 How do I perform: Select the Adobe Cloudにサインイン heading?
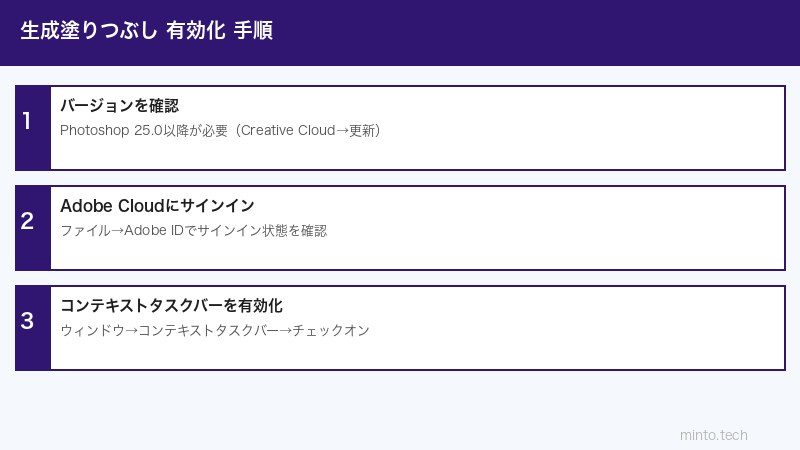click(x=157, y=205)
